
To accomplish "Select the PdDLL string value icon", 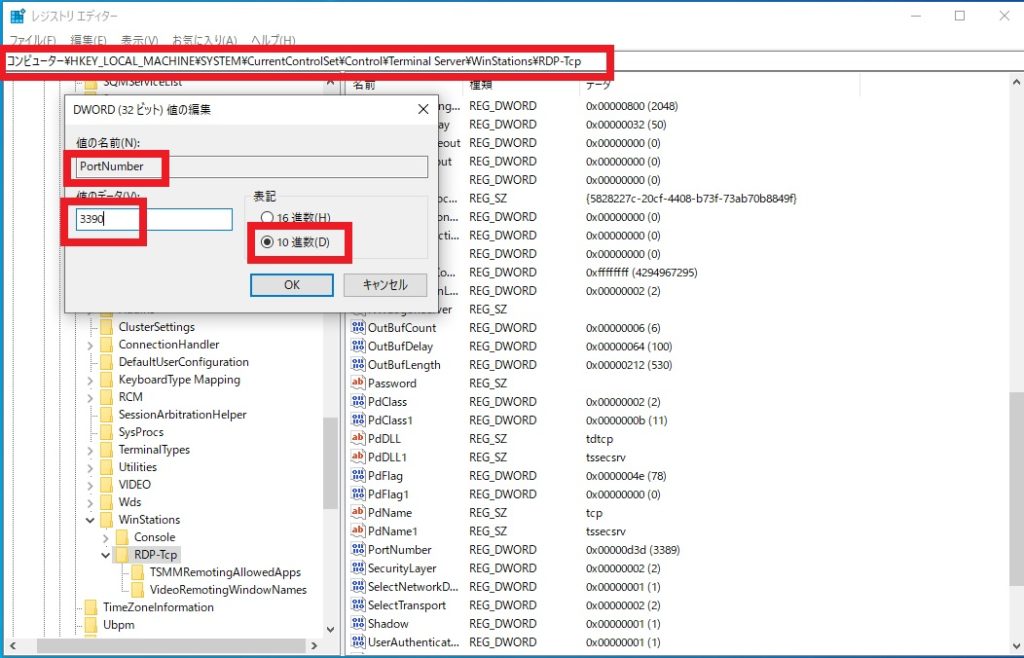I will coord(357,438).
